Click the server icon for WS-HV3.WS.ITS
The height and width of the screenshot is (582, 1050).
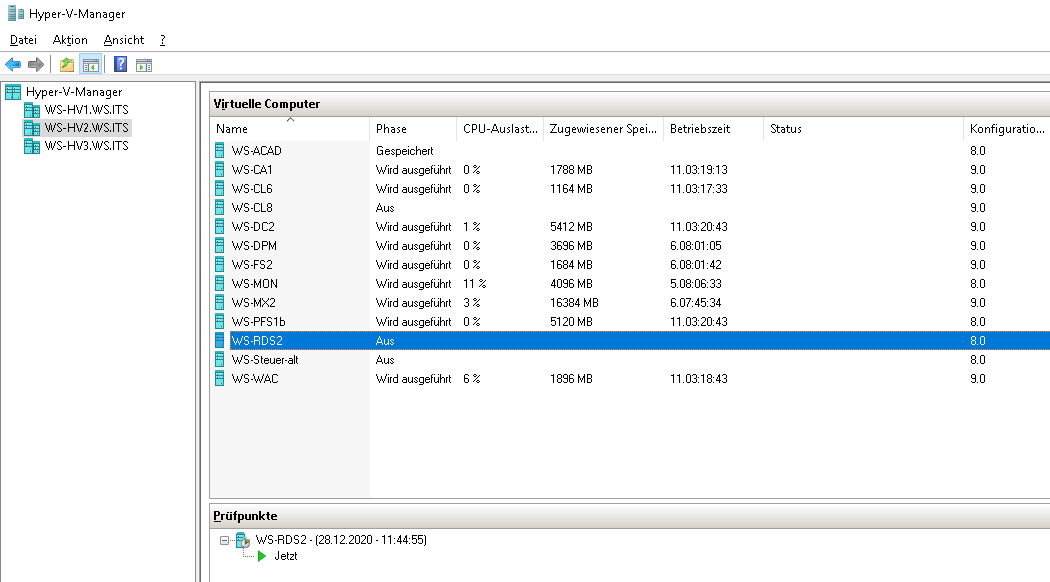point(31,146)
